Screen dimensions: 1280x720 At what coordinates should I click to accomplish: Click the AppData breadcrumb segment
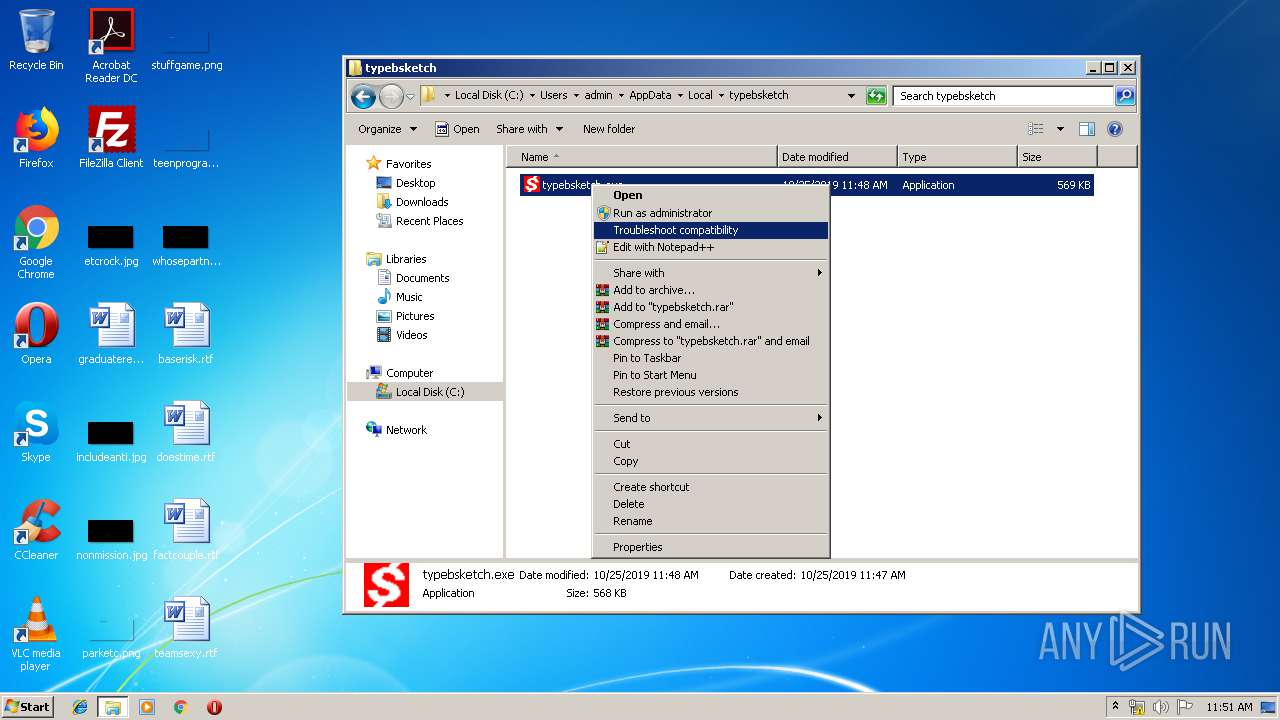point(650,96)
